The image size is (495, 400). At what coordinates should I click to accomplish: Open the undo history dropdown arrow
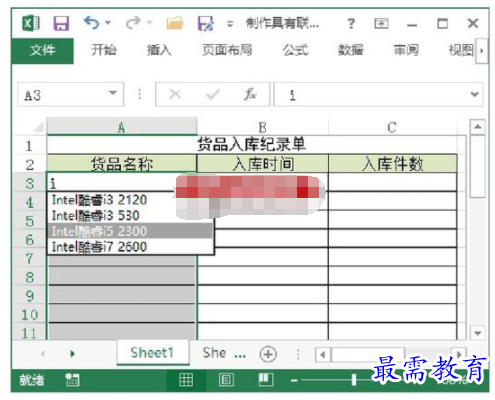pos(108,23)
